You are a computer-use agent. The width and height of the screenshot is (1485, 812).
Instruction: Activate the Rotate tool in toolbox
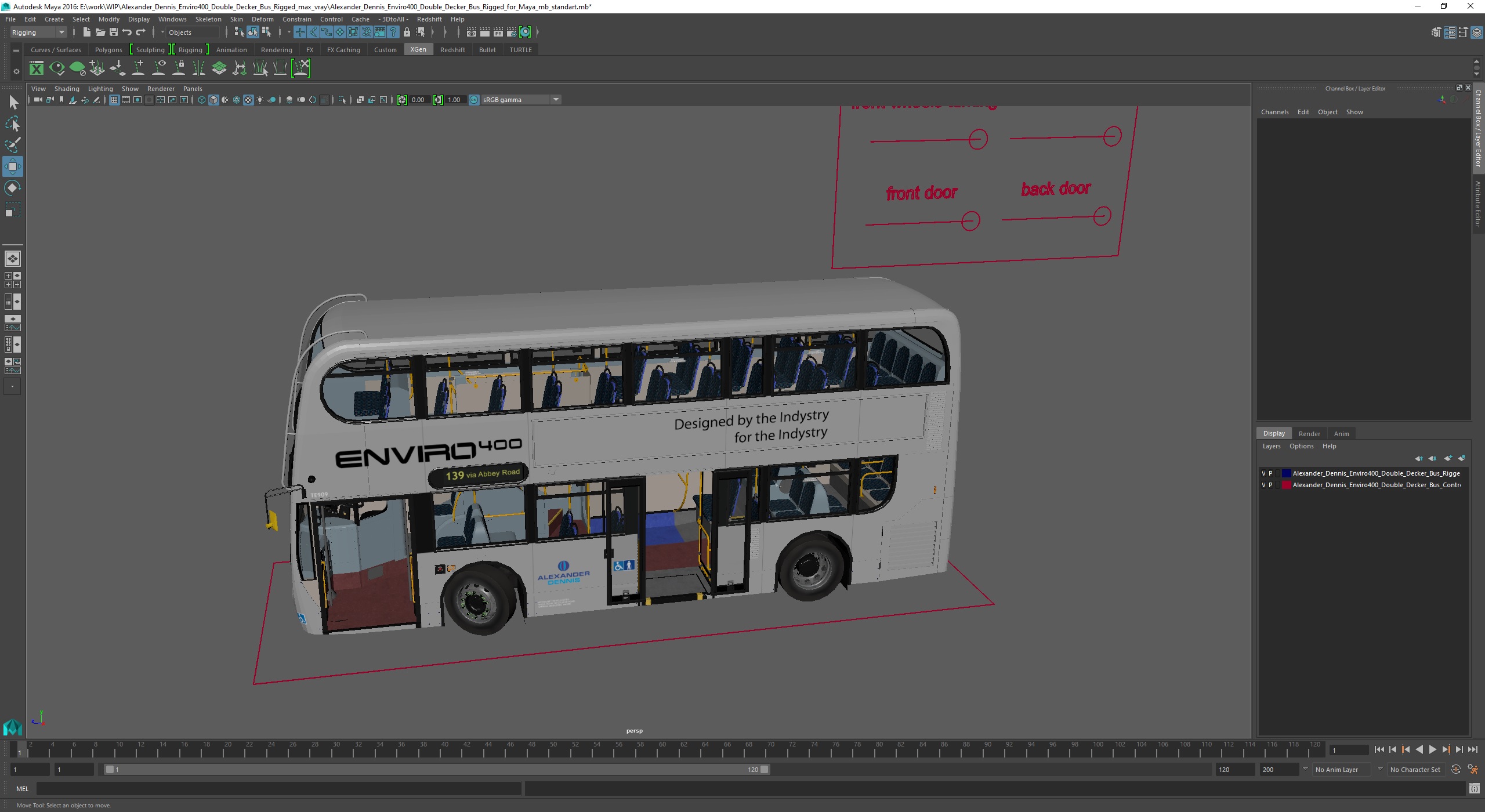13,188
